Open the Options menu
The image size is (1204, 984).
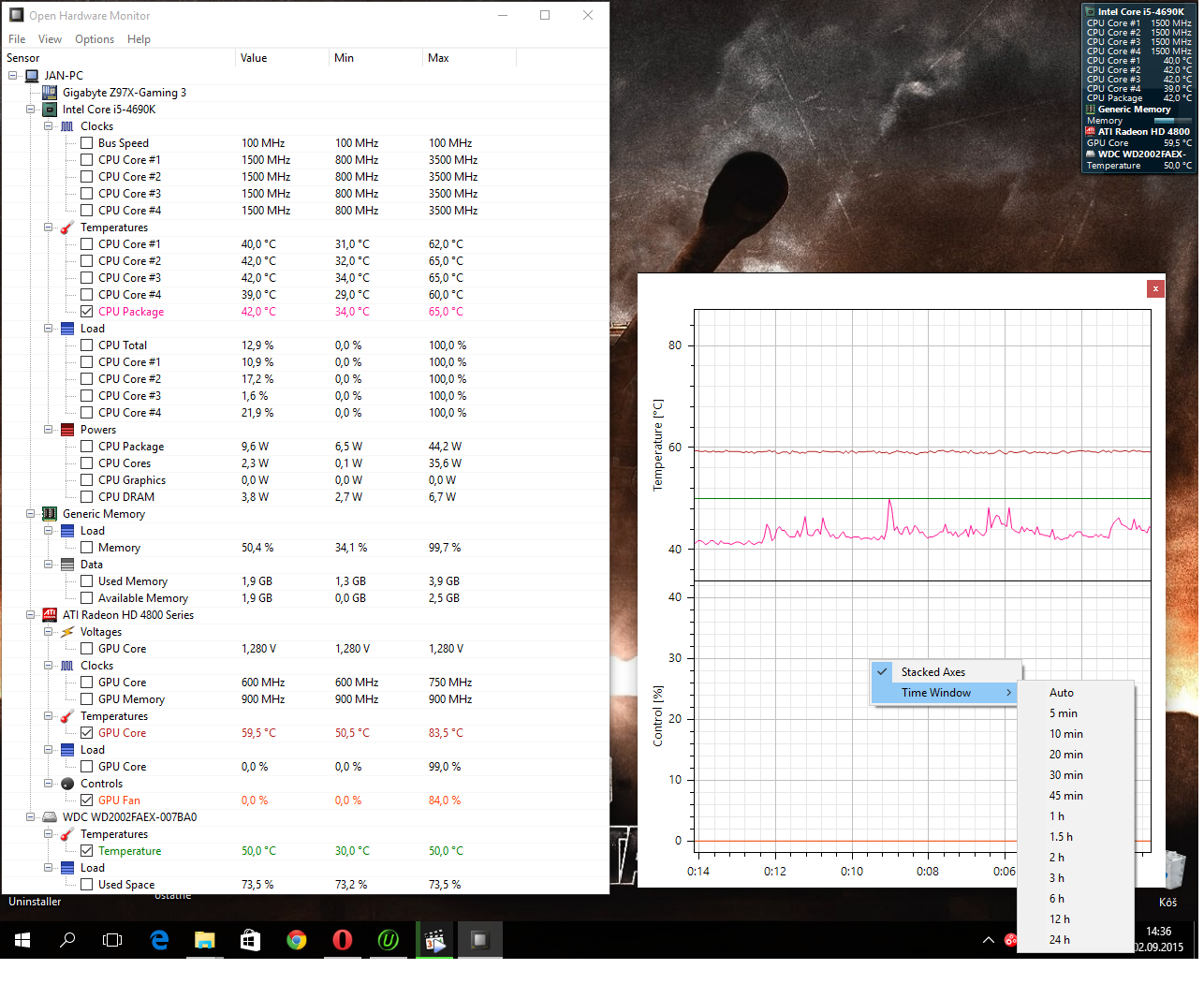point(95,39)
